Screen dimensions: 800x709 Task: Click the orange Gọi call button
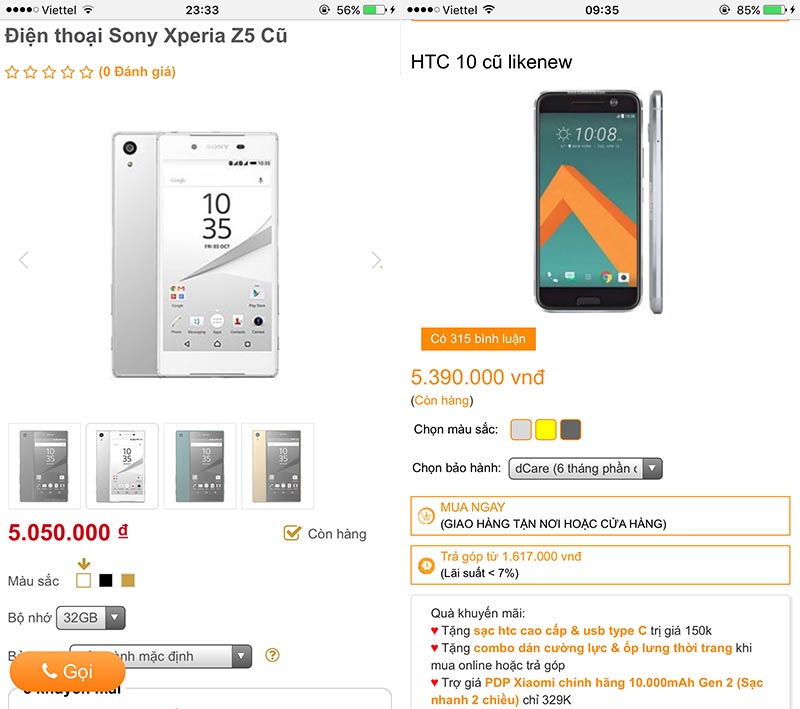coord(69,671)
